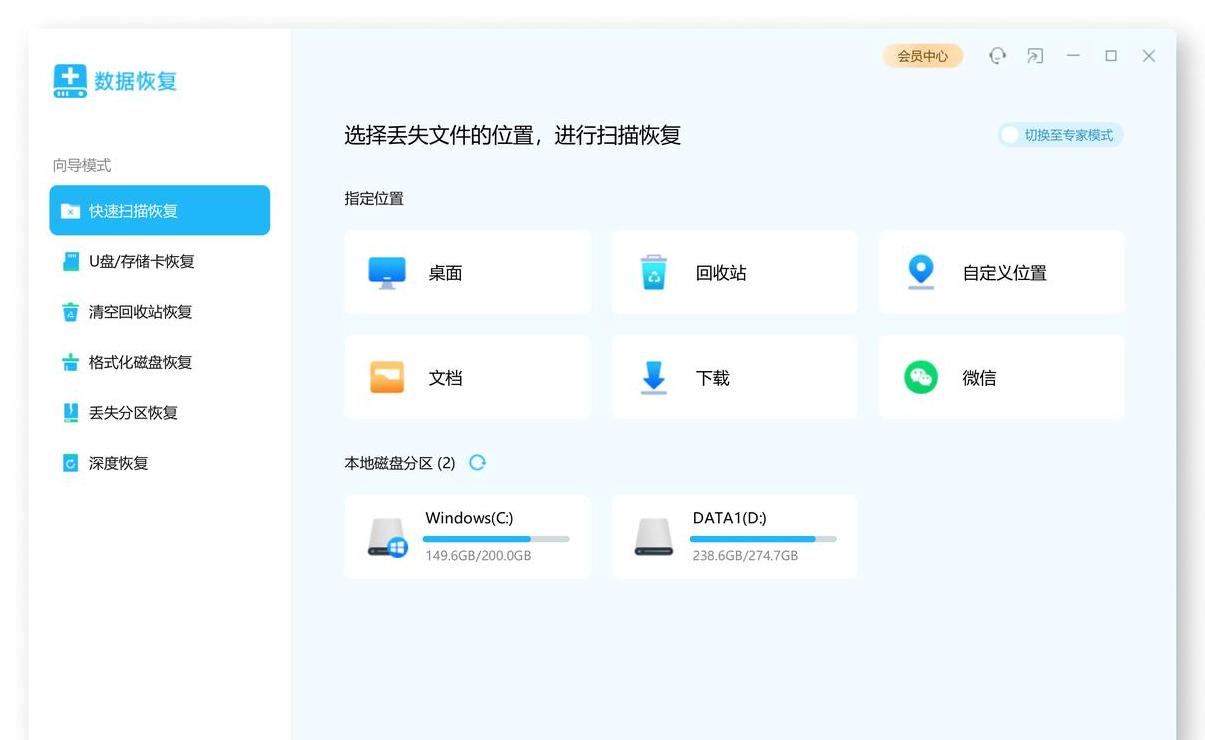Choose the 自定义位置 card
Screen dimensions: 1205x740
coord(1002,272)
